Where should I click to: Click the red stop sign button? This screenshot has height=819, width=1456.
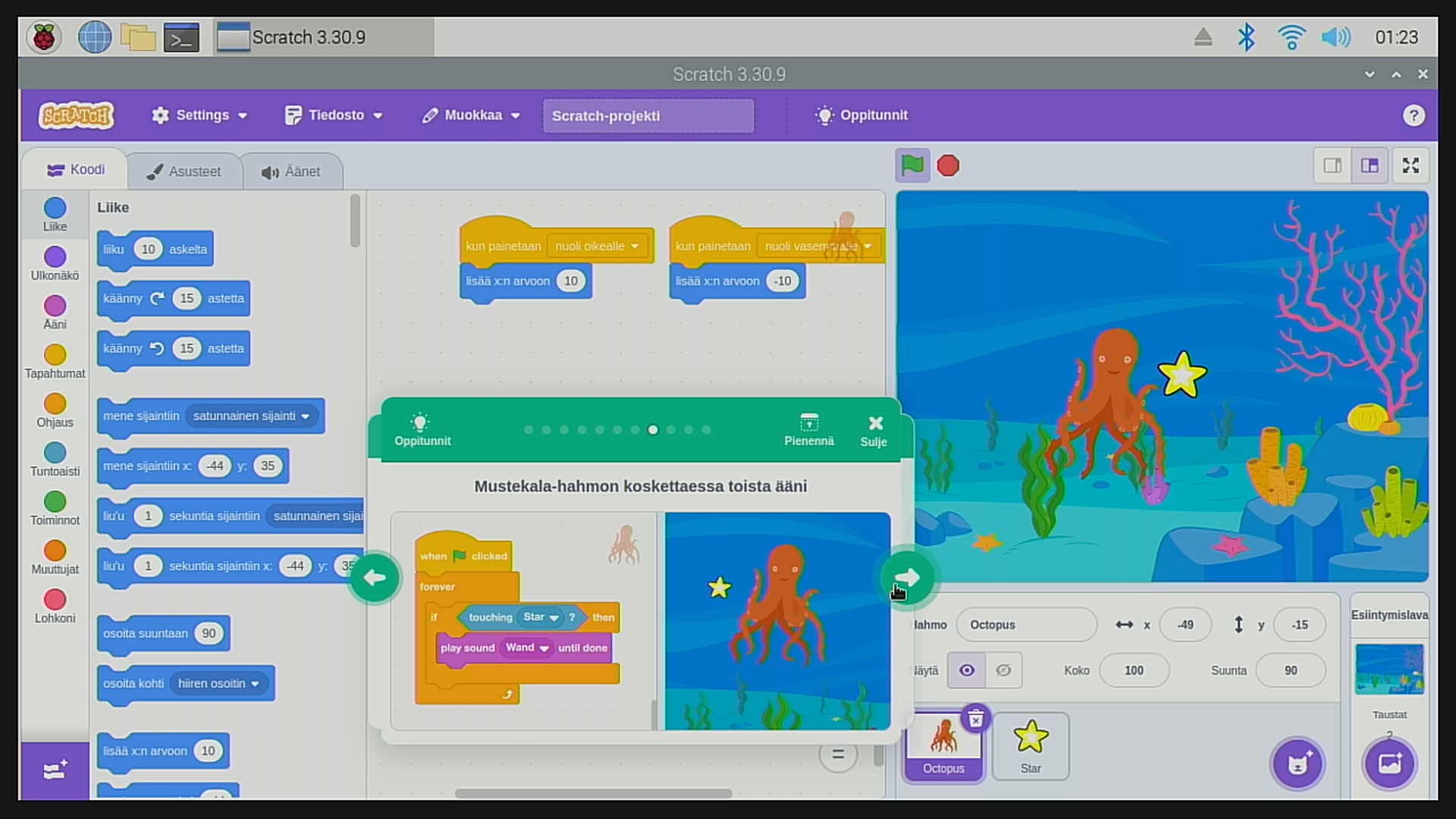pos(948,165)
